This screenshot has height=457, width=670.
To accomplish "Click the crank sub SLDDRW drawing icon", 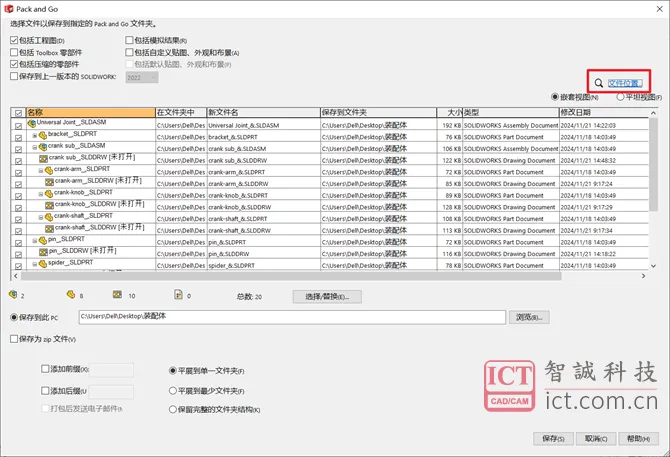I will point(43,158).
